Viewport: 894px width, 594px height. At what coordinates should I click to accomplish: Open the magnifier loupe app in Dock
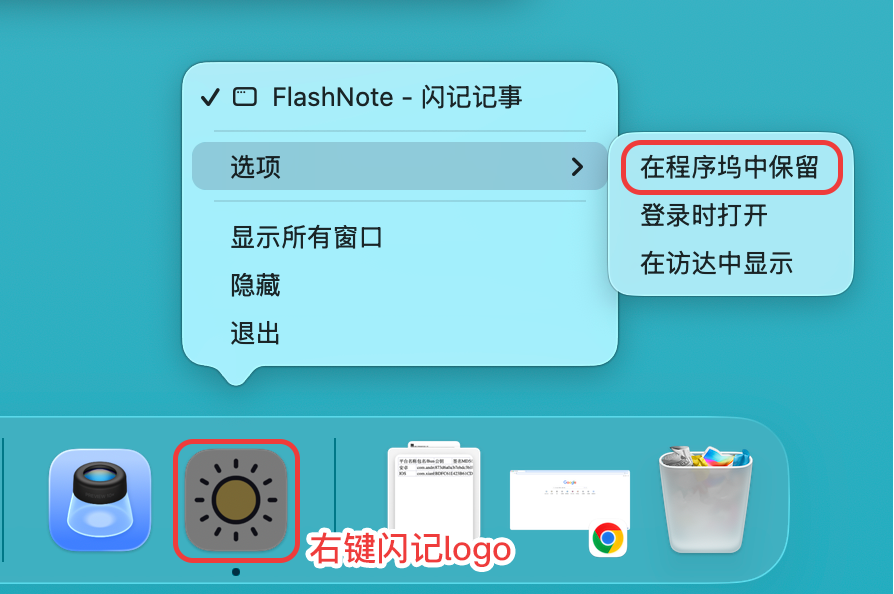[100, 501]
